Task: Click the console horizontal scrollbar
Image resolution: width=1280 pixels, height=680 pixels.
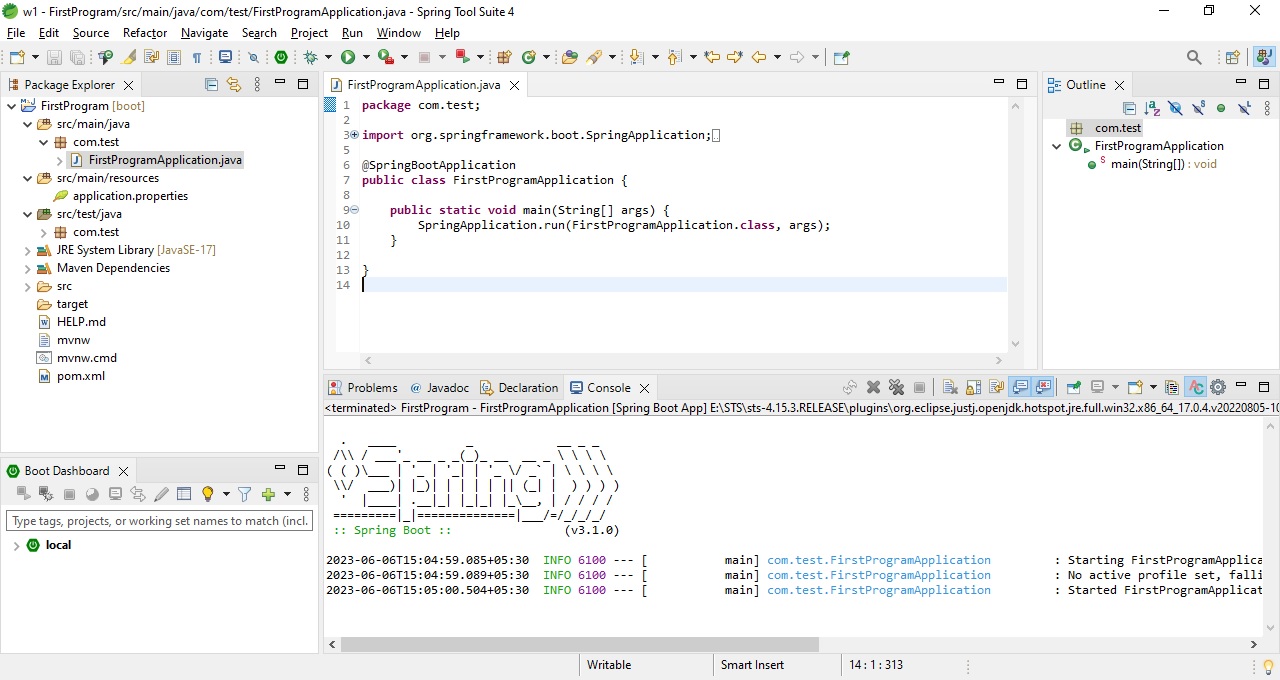Action: click(x=580, y=645)
